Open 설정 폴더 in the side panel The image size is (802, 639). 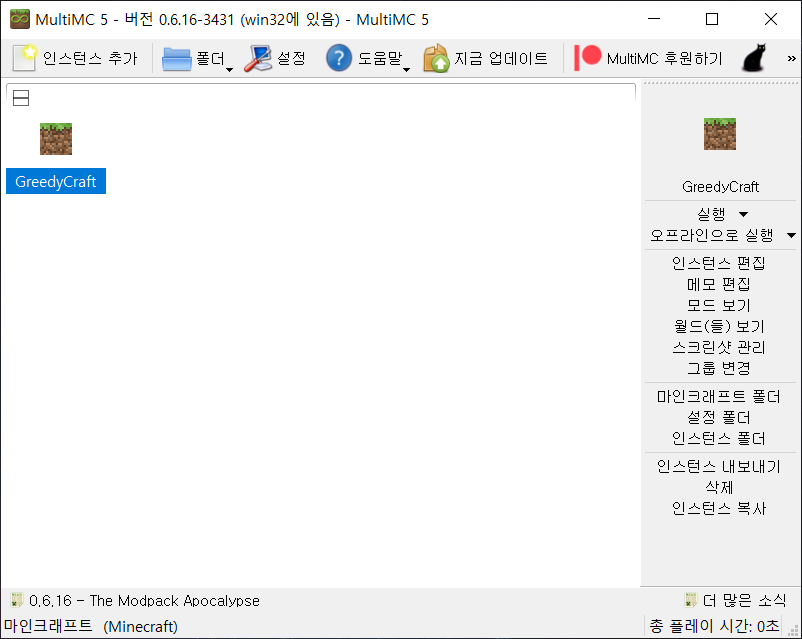(719, 417)
